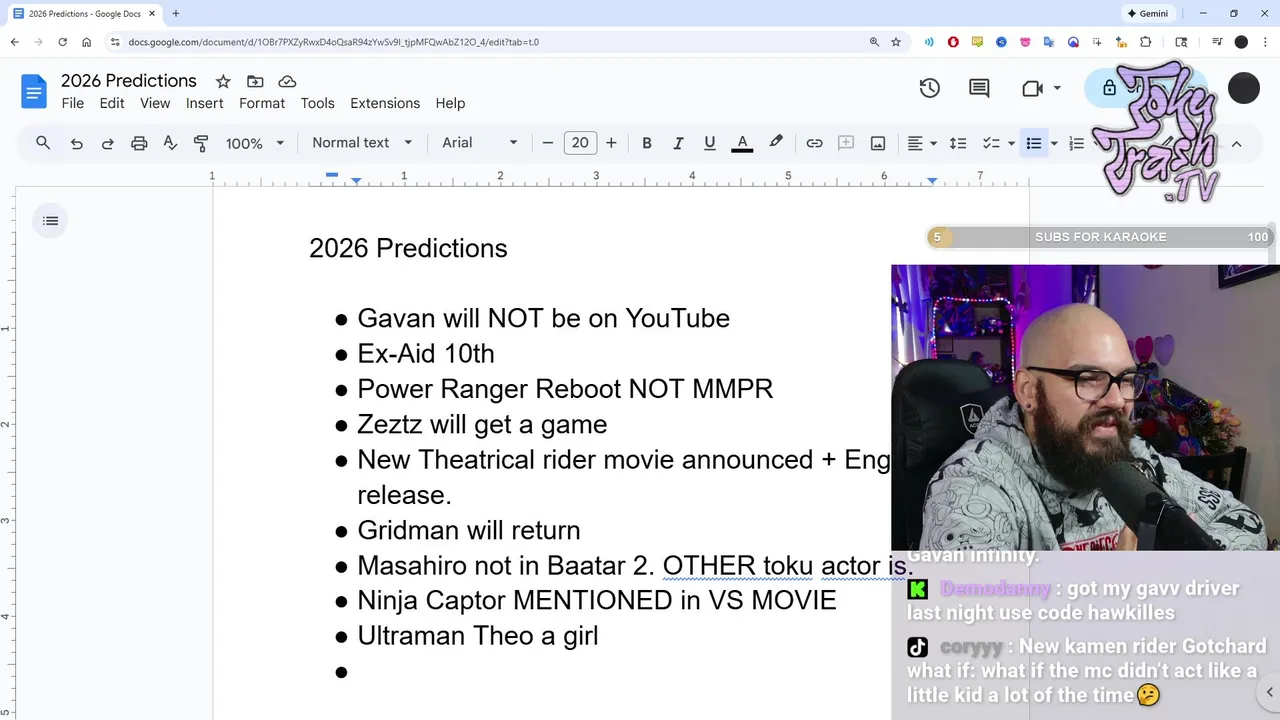Toggle bold formatting
The image size is (1280, 720).
pos(647,143)
